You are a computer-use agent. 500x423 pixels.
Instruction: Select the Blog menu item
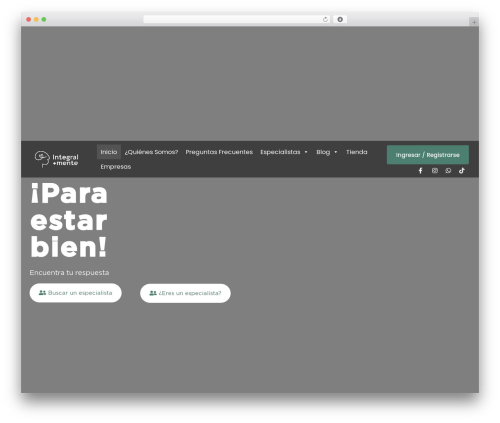(x=323, y=152)
